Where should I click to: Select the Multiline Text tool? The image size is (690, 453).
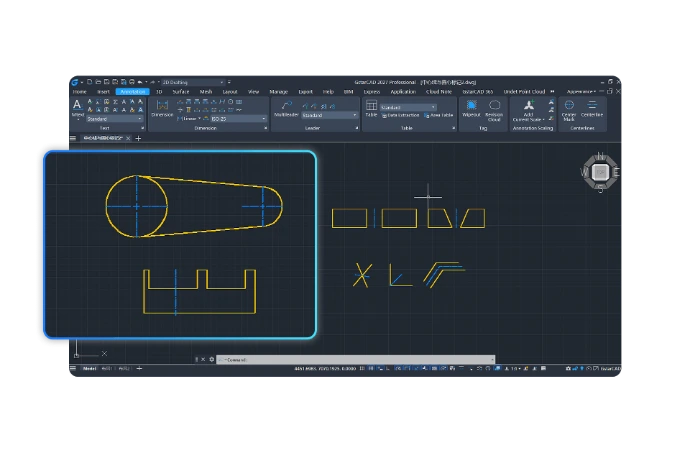77,108
